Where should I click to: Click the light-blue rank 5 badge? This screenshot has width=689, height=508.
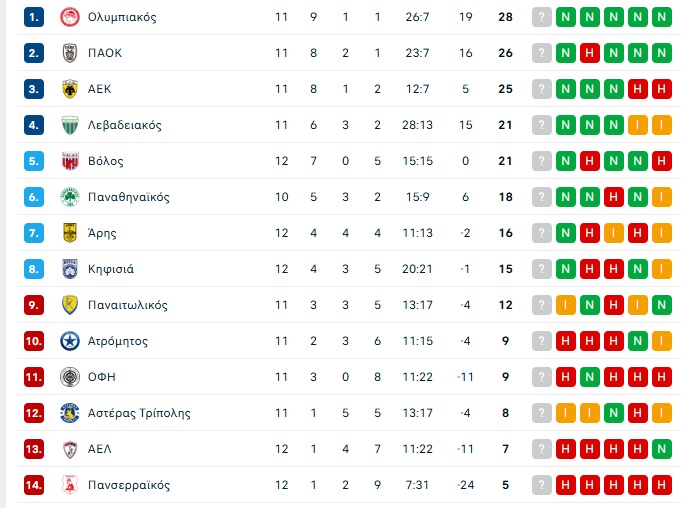click(x=35, y=161)
